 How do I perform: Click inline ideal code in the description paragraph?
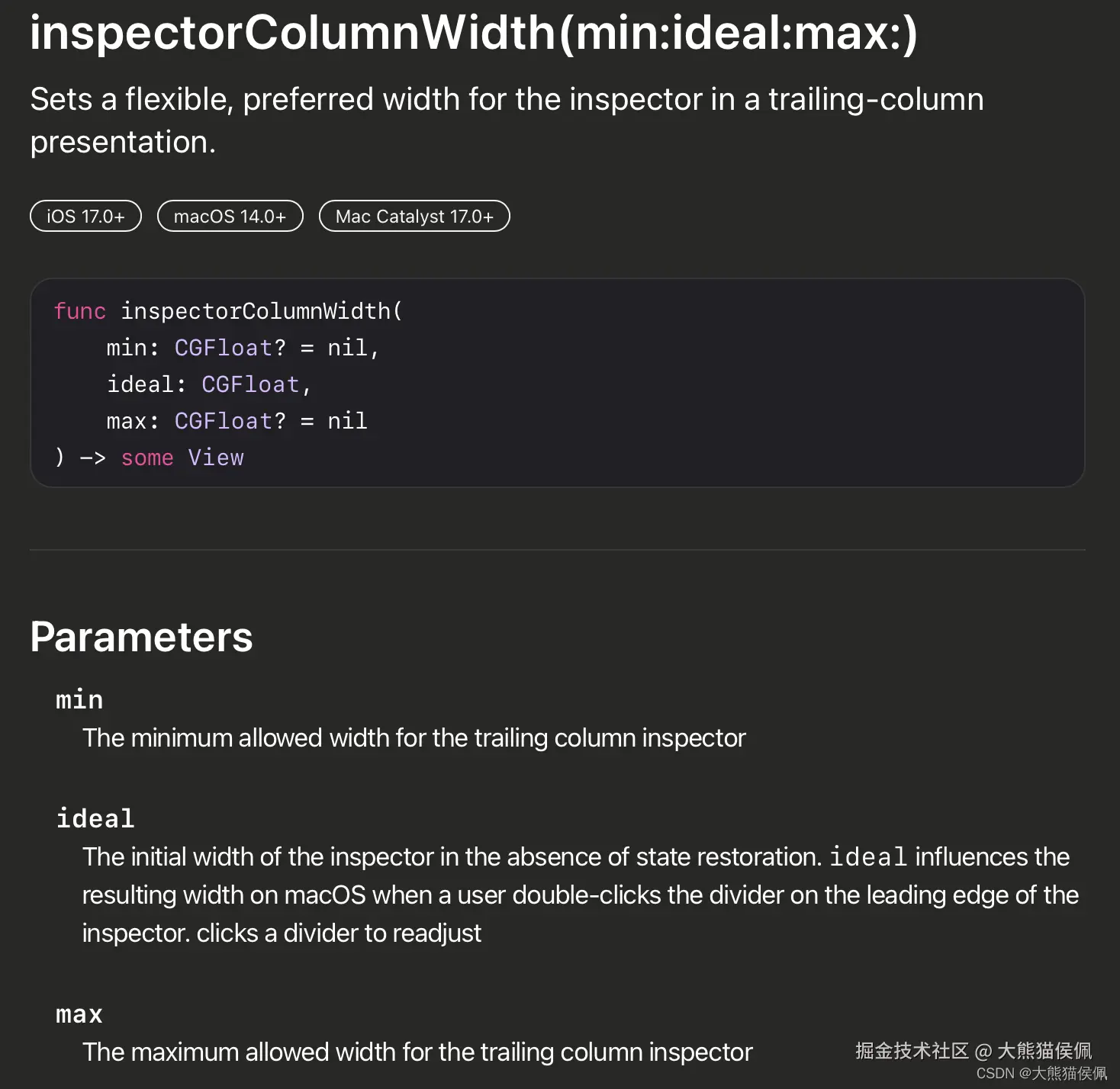pos(868,857)
